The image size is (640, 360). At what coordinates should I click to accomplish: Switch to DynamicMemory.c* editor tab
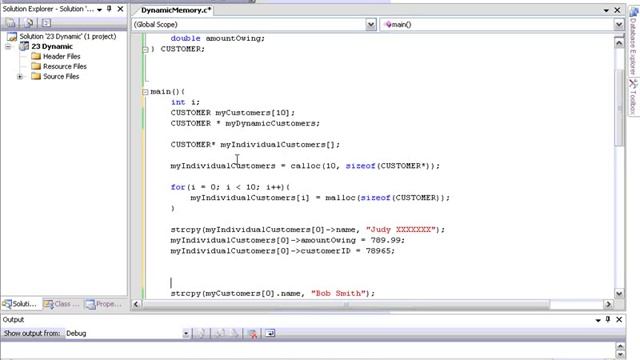click(176, 10)
